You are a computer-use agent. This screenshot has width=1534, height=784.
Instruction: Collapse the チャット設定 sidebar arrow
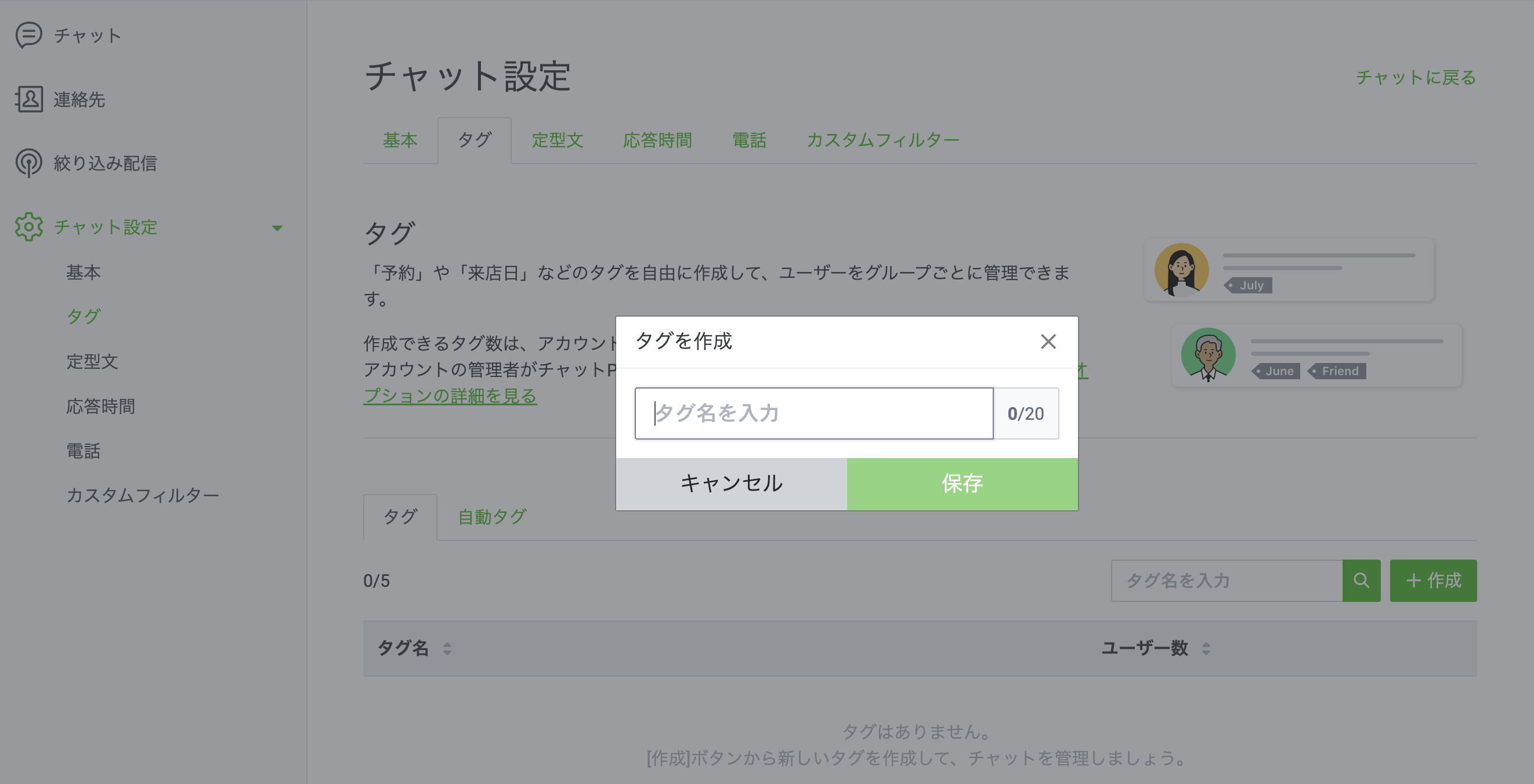click(x=277, y=228)
